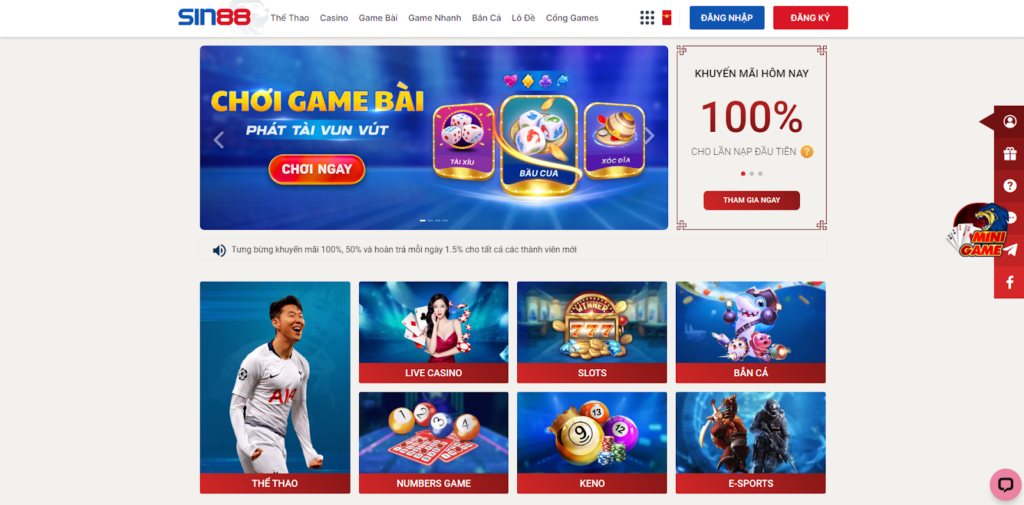Click the orange question mark info icon
This screenshot has height=505, width=1024.
tap(807, 152)
